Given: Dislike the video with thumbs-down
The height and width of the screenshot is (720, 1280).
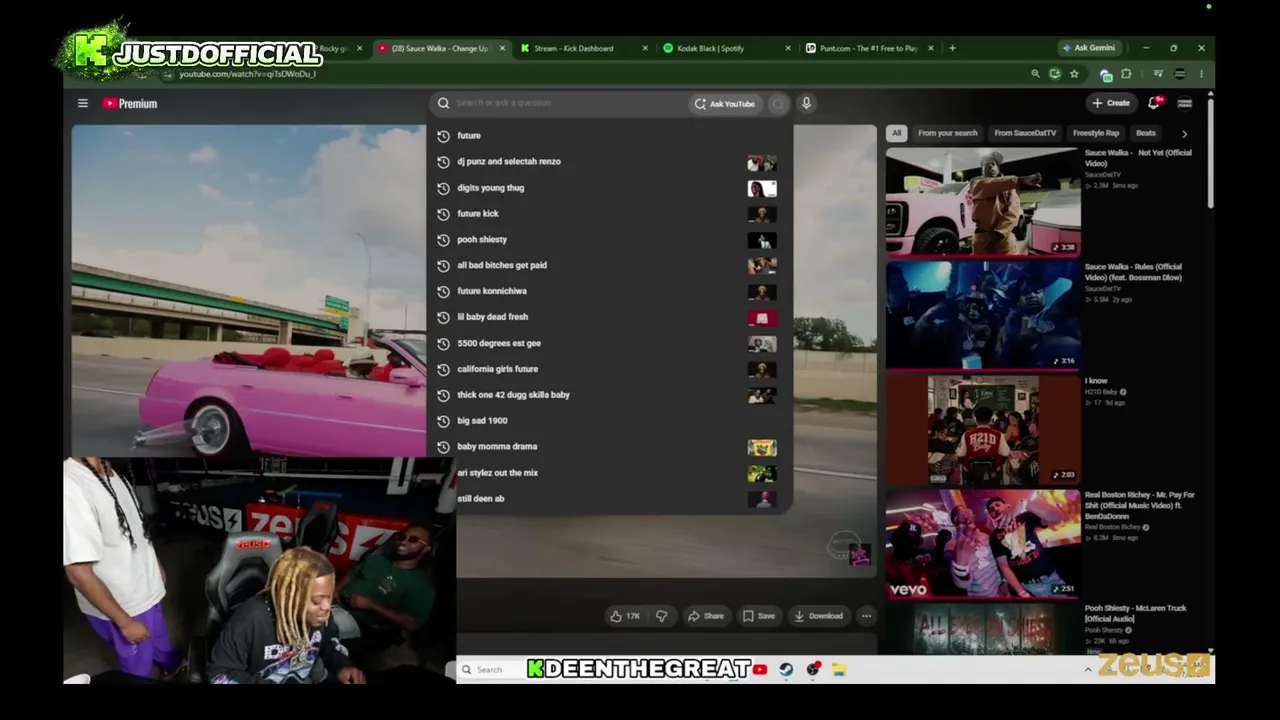Looking at the screenshot, I should [661, 616].
